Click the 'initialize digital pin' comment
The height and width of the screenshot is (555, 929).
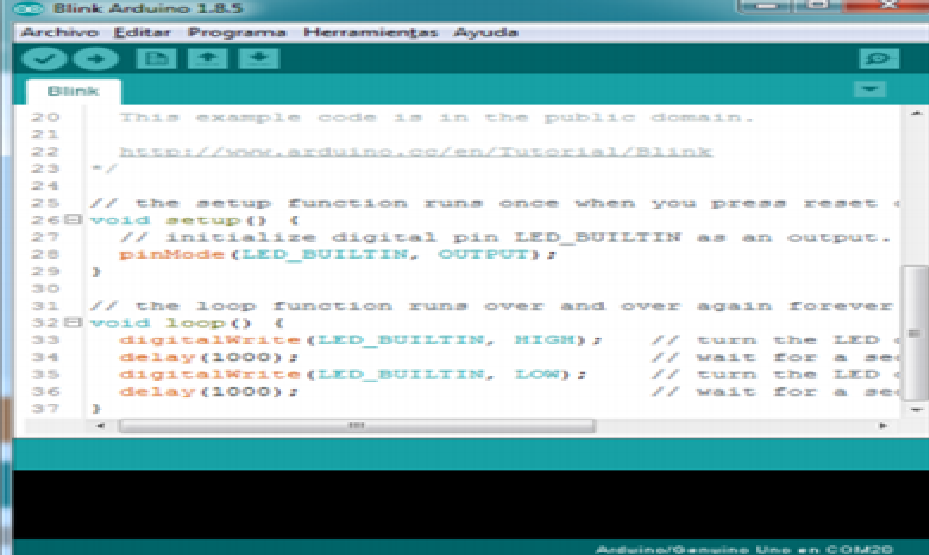coord(506,238)
